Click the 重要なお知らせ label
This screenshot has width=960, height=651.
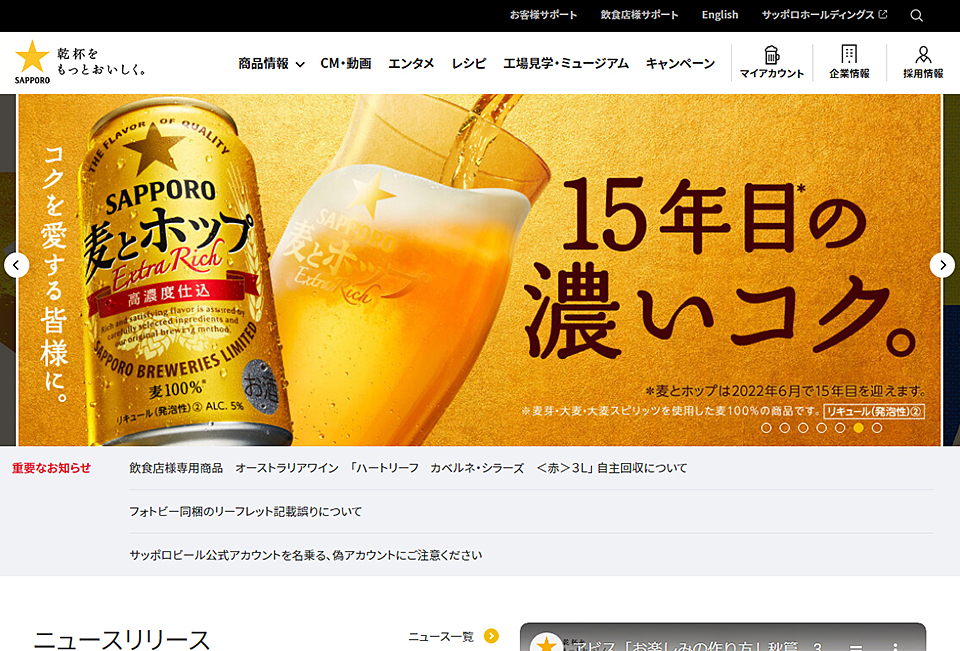pos(51,468)
